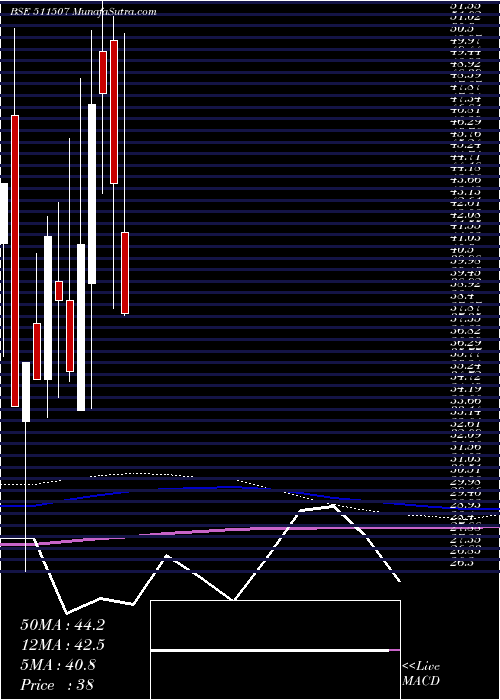The image size is (500, 700).
Task: Click the 38.4 price axis label
Action: click(461, 296)
